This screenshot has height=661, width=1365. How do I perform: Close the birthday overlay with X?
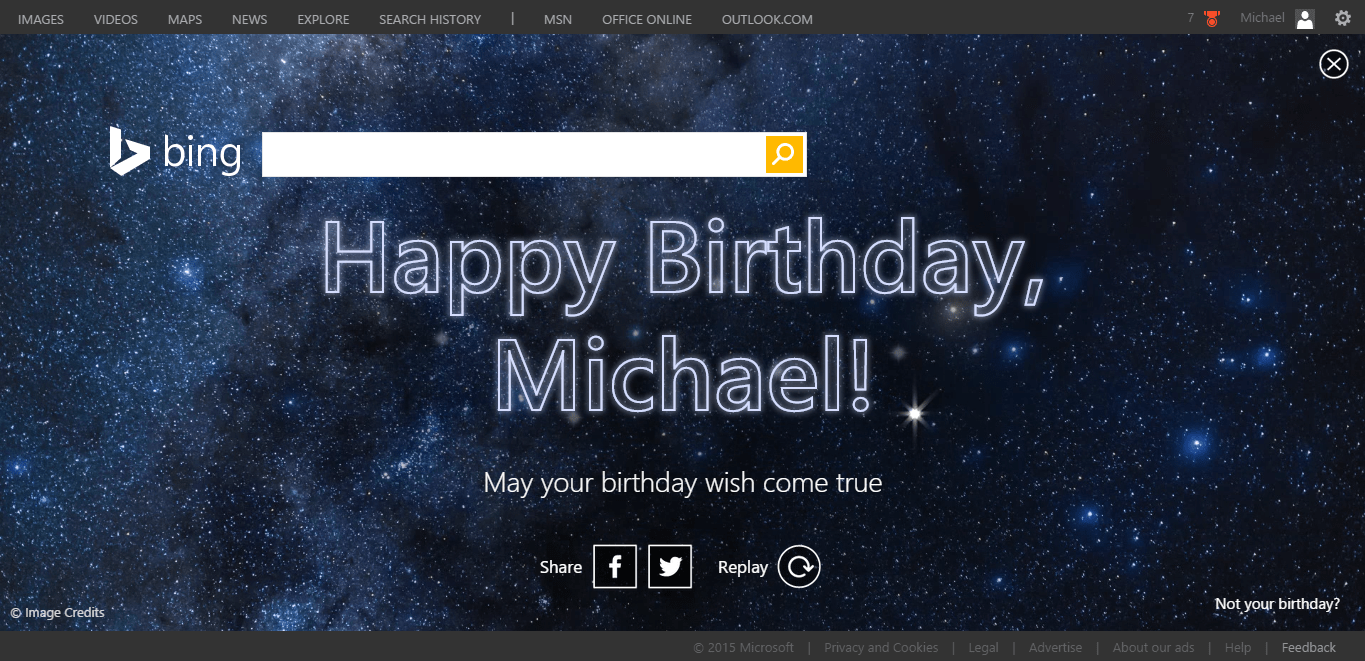tap(1333, 64)
